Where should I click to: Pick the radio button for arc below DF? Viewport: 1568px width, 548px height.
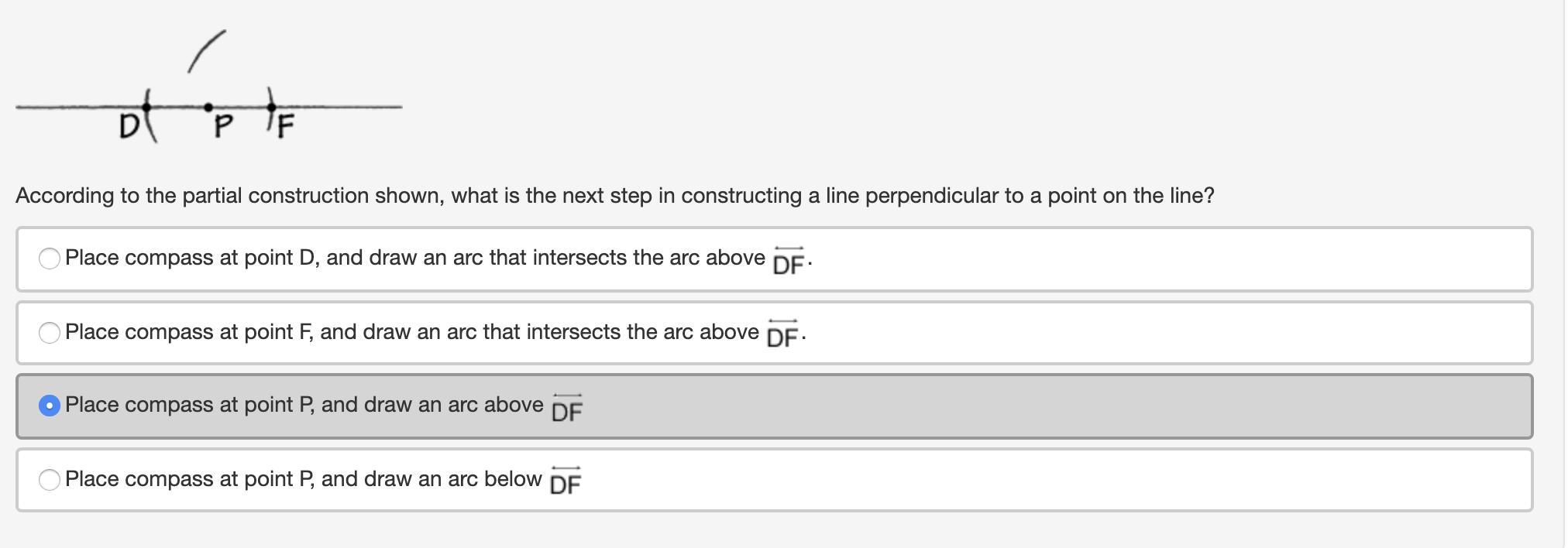(x=49, y=480)
